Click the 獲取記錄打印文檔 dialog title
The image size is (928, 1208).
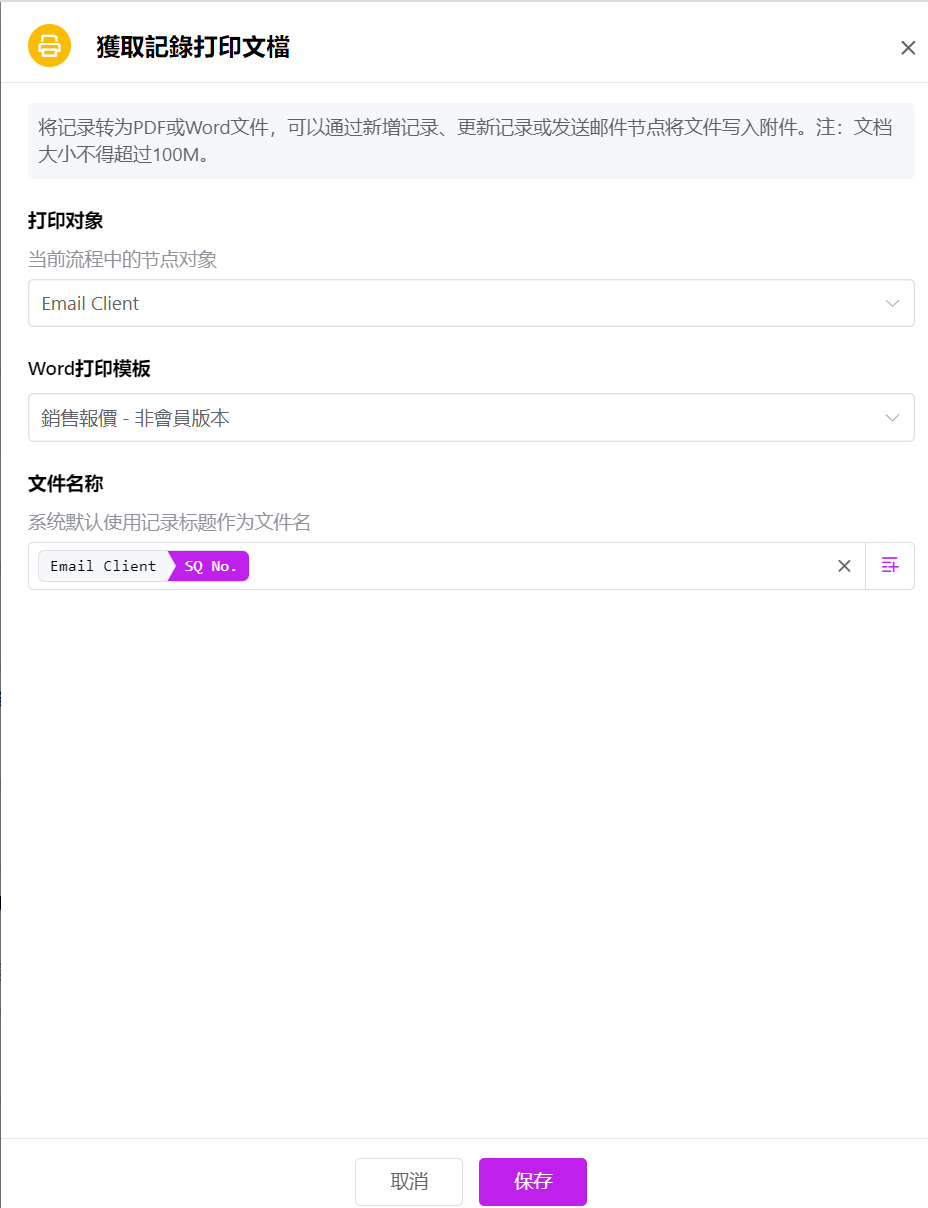click(x=193, y=47)
